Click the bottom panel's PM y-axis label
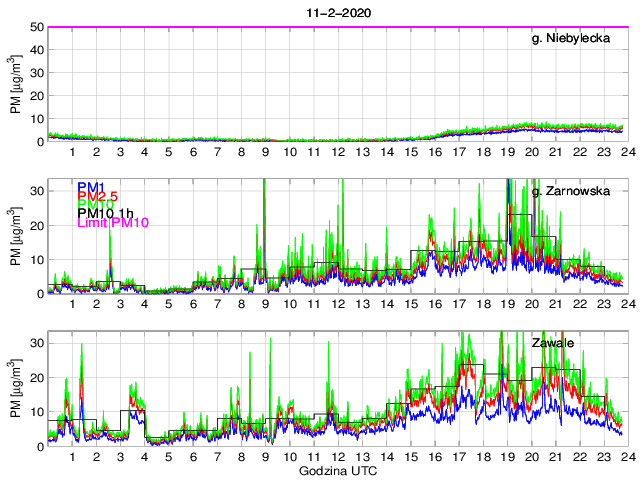Image resolution: width=640 pixels, height=480 pixels. click(x=16, y=388)
